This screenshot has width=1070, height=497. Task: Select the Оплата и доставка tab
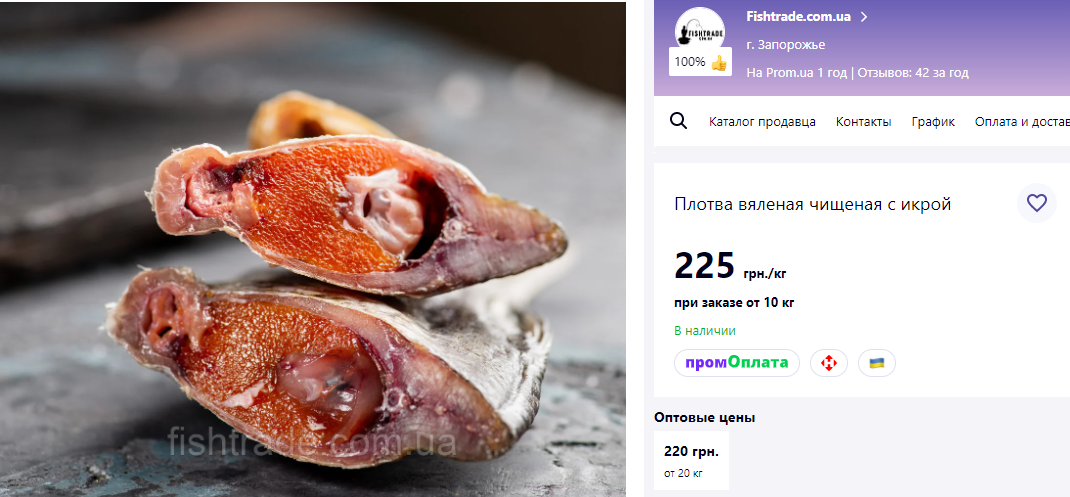pos(1022,122)
